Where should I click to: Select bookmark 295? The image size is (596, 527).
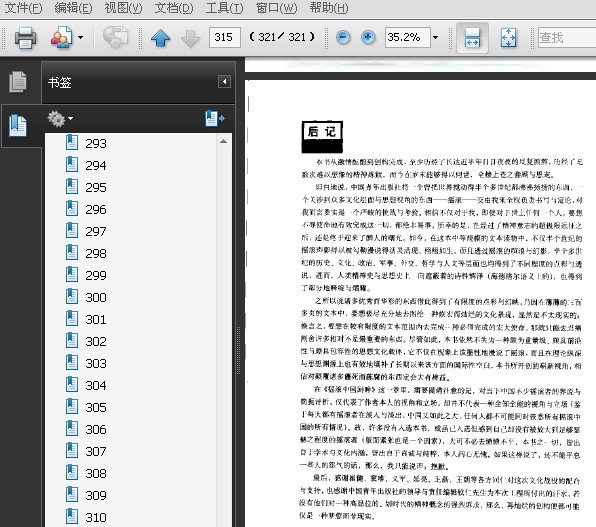point(96,187)
